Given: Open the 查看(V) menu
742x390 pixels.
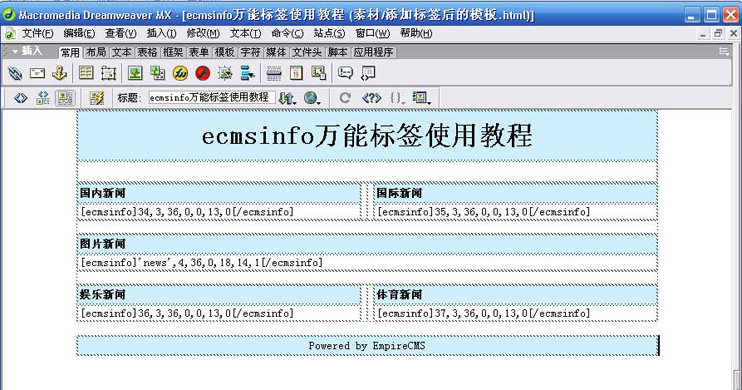Looking at the screenshot, I should click(121, 33).
